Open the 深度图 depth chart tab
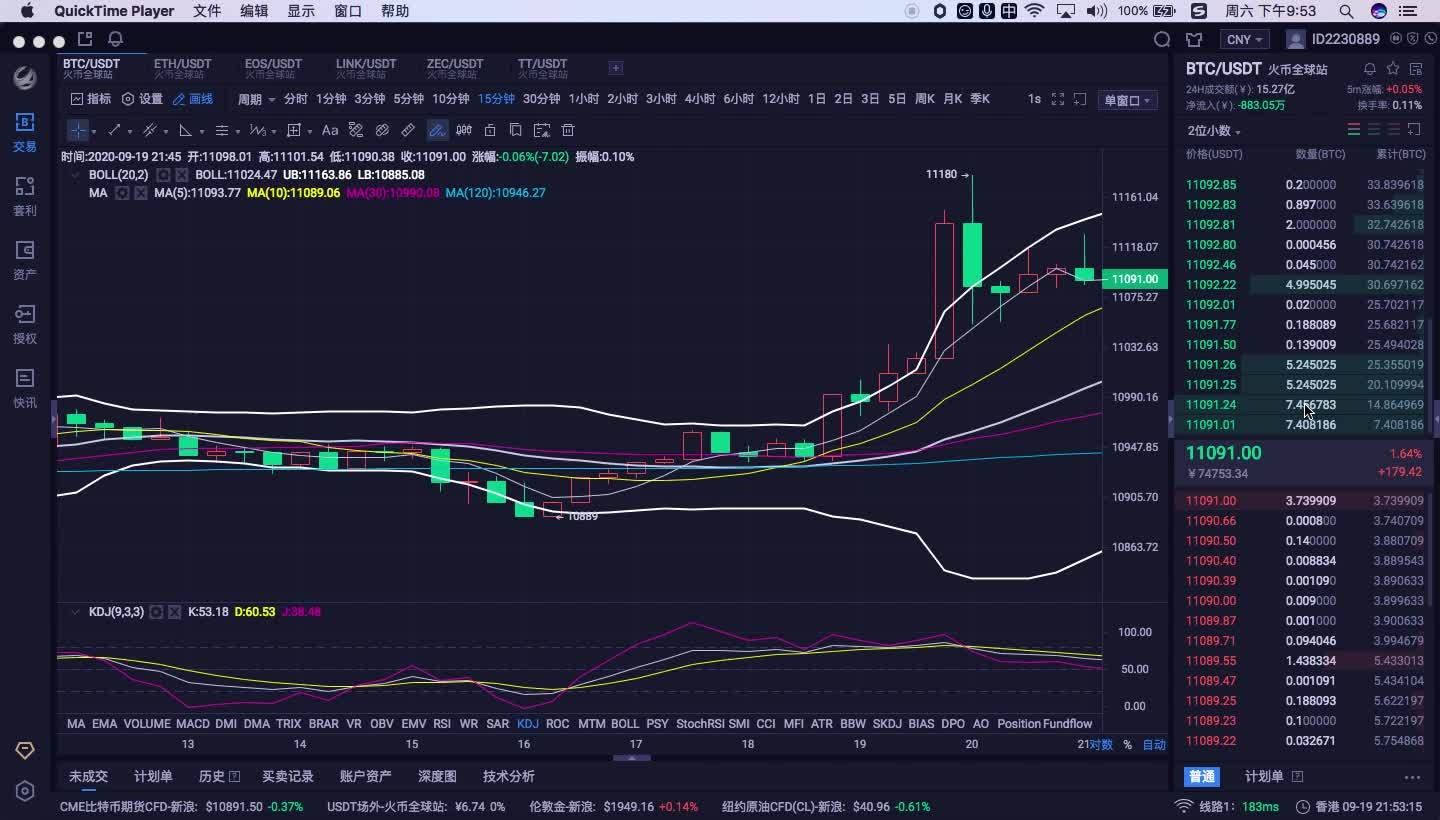The height and width of the screenshot is (820, 1440). tap(437, 776)
